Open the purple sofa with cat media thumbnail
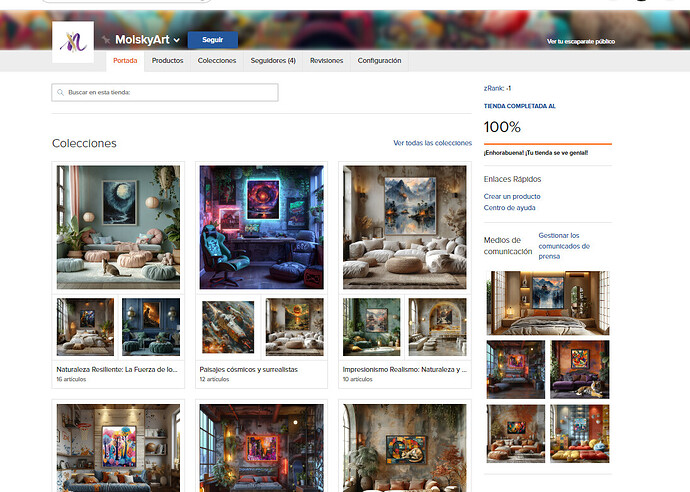Viewport: 690px width, 492px height. (580, 370)
